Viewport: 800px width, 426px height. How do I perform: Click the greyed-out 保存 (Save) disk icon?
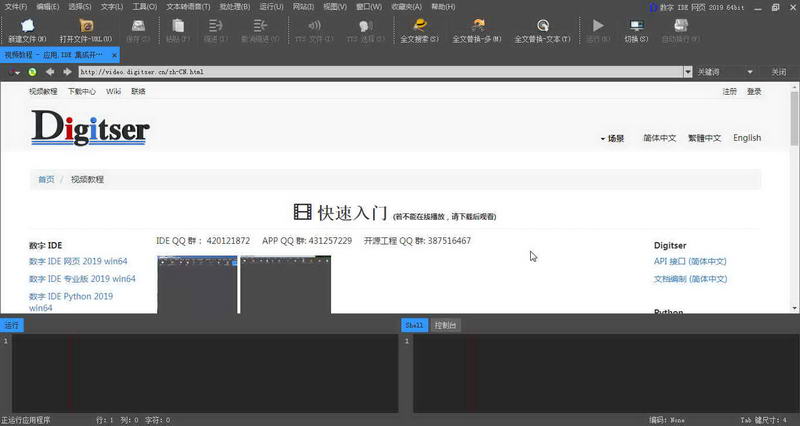tap(138, 25)
